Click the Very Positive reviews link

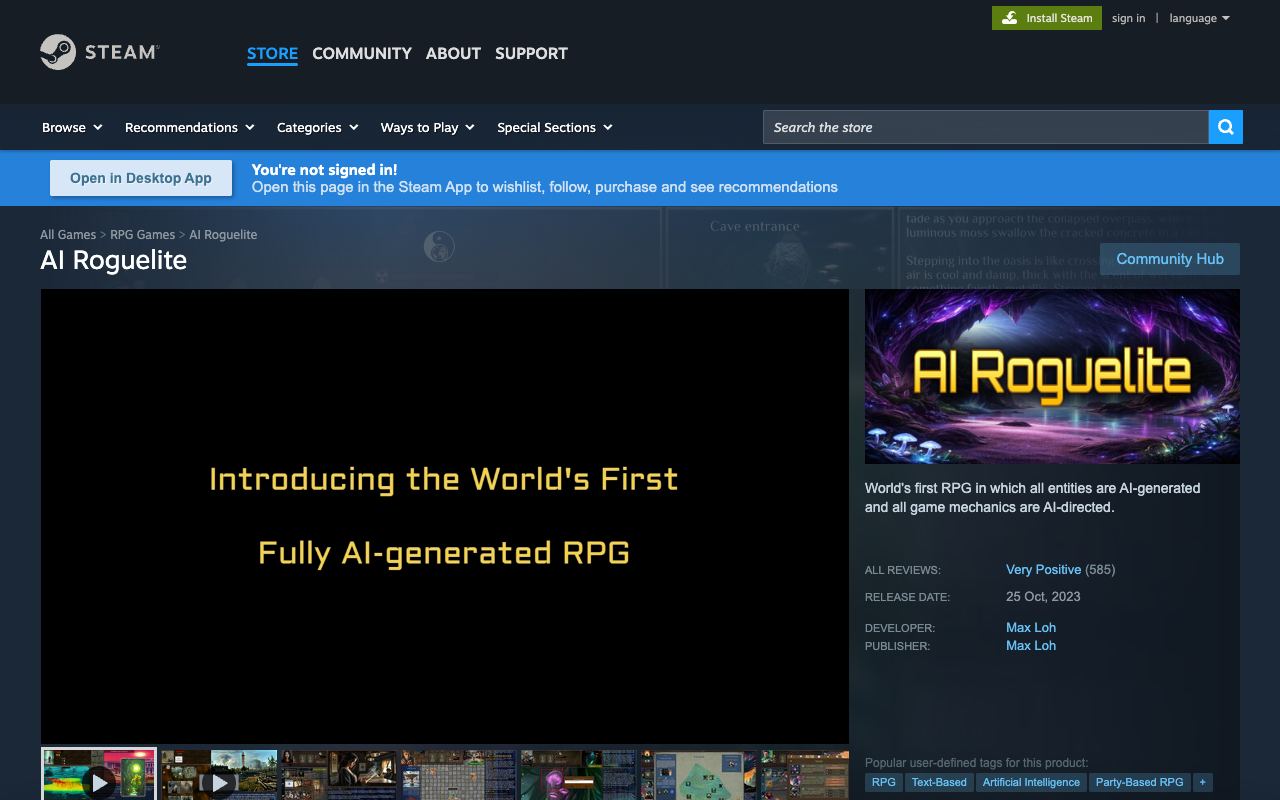coord(1043,569)
